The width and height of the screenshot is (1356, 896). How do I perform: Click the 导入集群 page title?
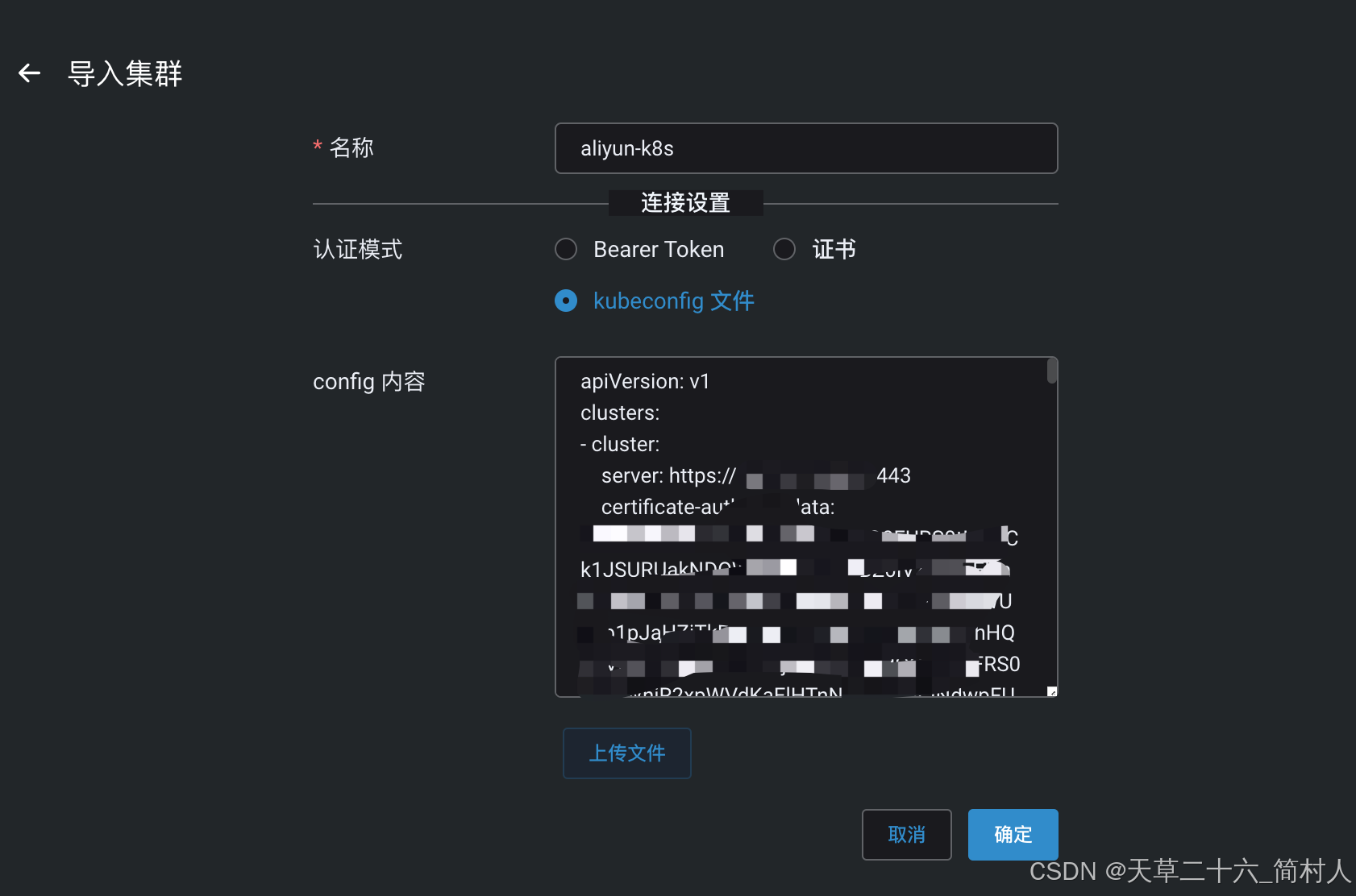point(125,73)
